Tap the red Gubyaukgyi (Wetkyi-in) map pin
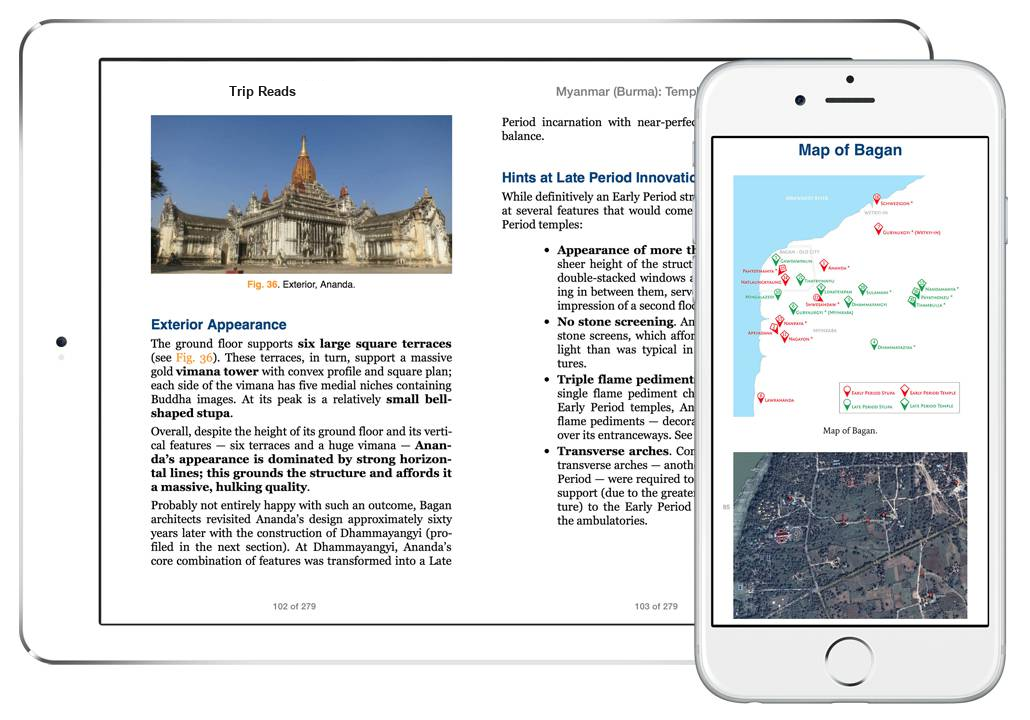 point(878,229)
